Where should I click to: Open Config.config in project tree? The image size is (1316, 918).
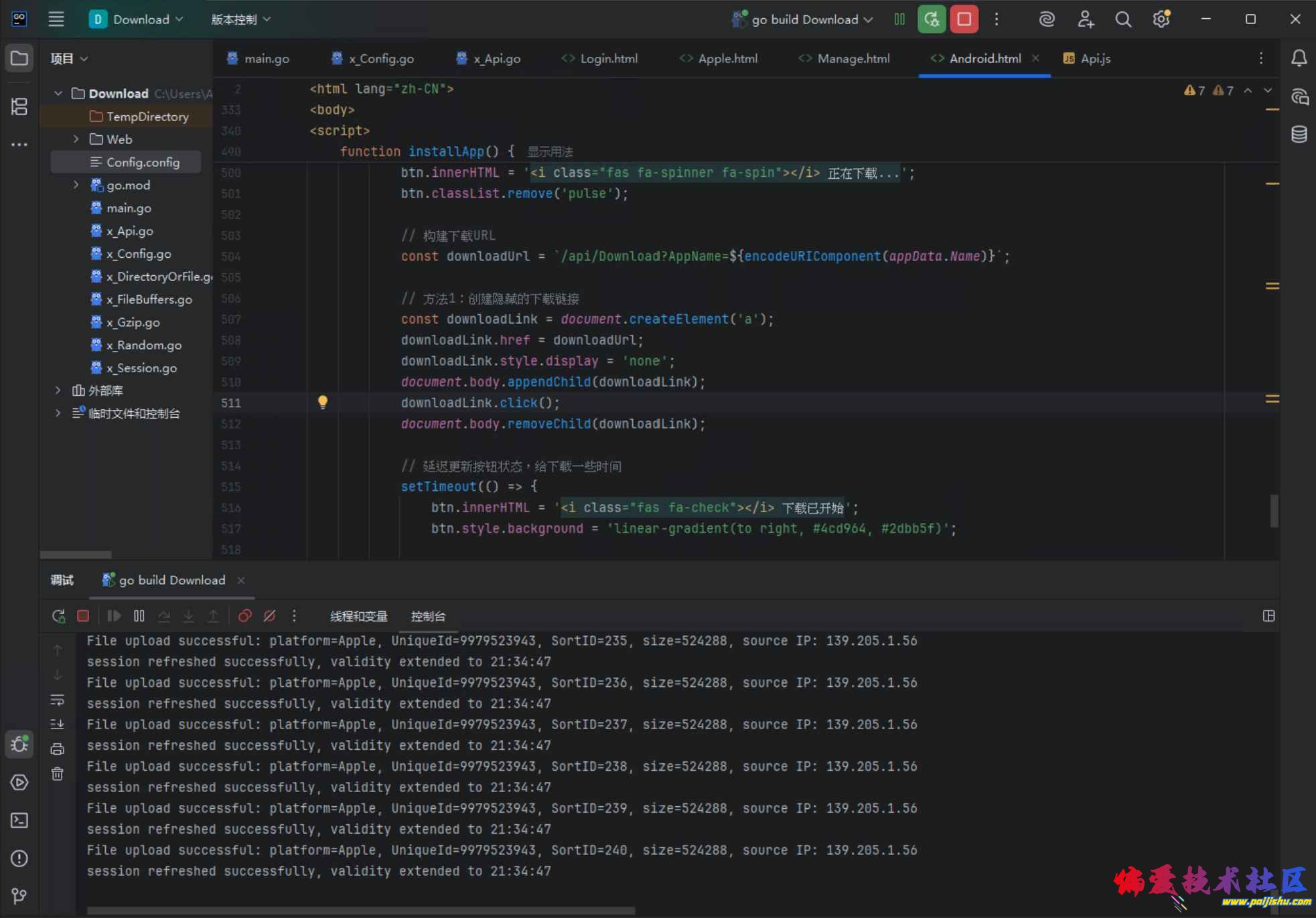tap(143, 162)
